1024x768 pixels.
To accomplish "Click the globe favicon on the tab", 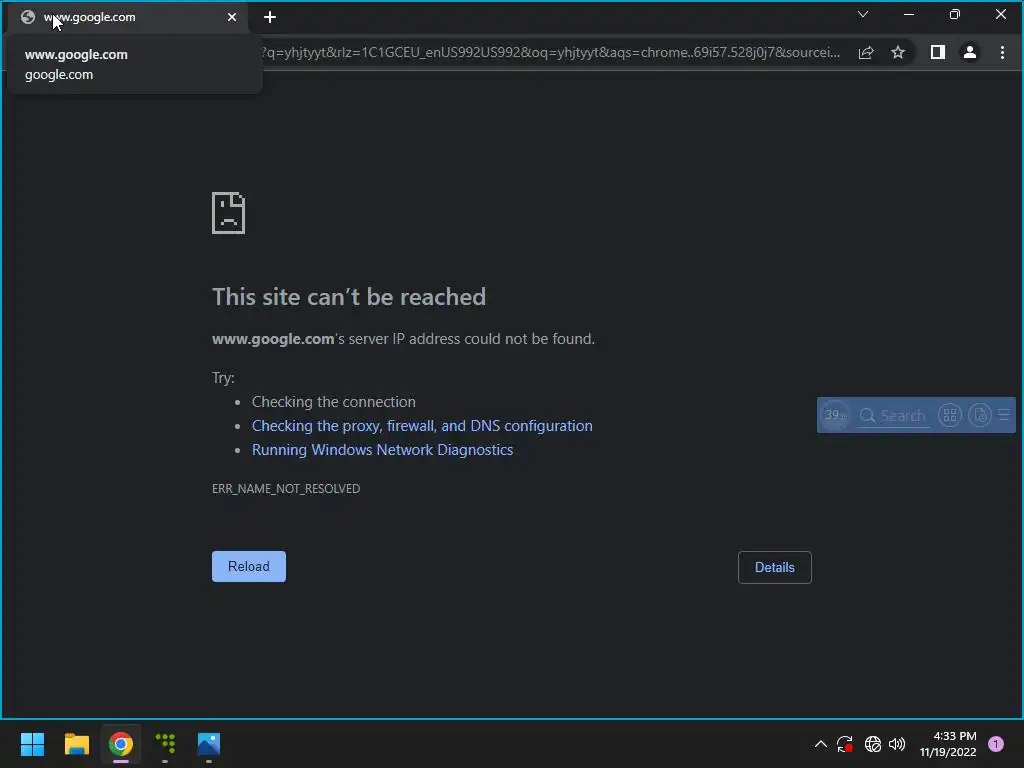I will point(27,17).
